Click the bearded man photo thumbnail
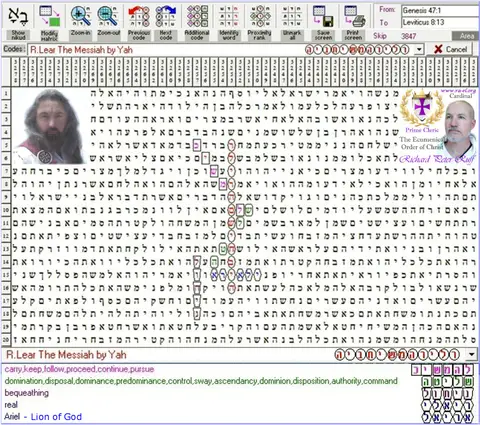The width and height of the screenshot is (480, 425). point(50,127)
